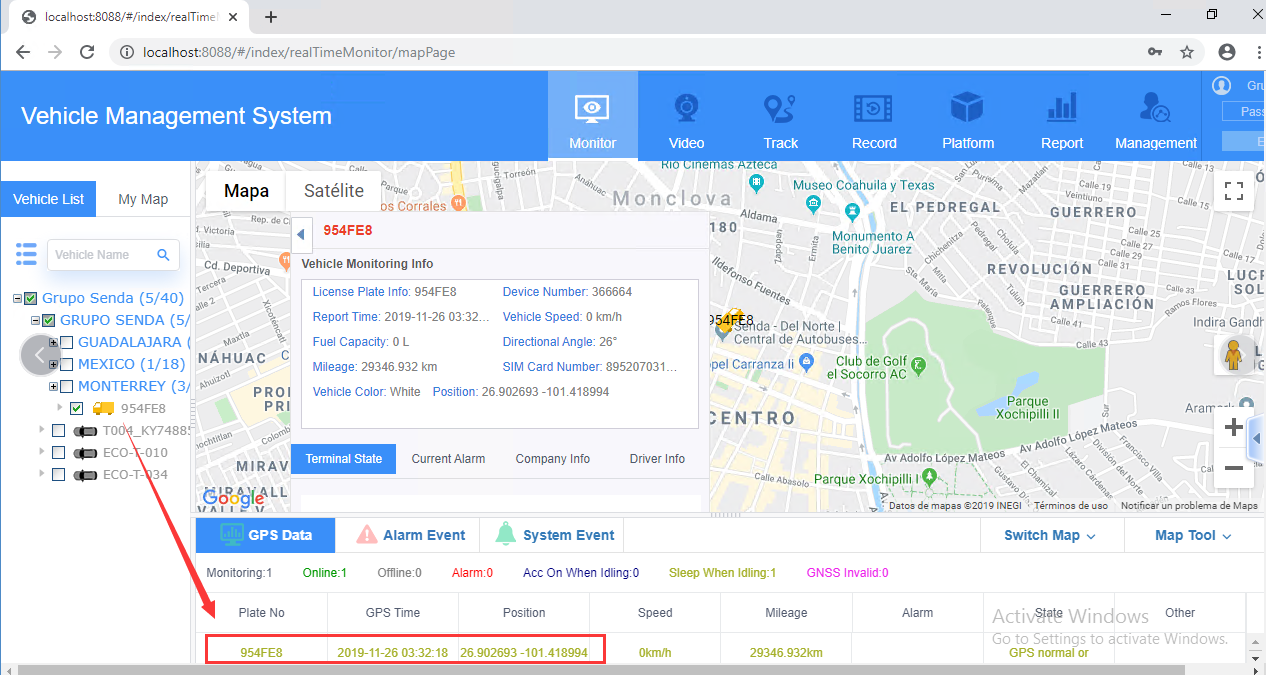Screen dimensions: 1266x675
Task: Switch map to Mapa view
Action: pos(246,190)
